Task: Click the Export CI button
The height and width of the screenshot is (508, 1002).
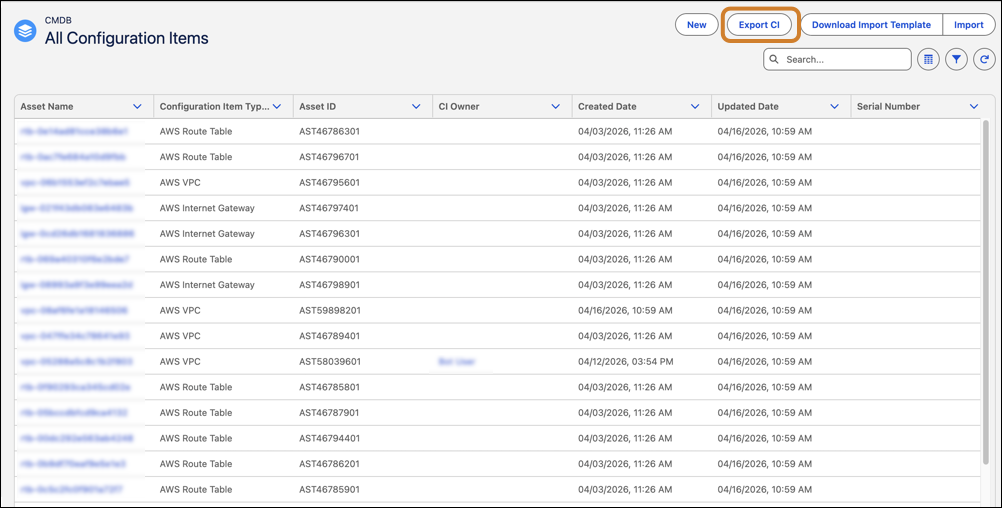Action: [759, 25]
